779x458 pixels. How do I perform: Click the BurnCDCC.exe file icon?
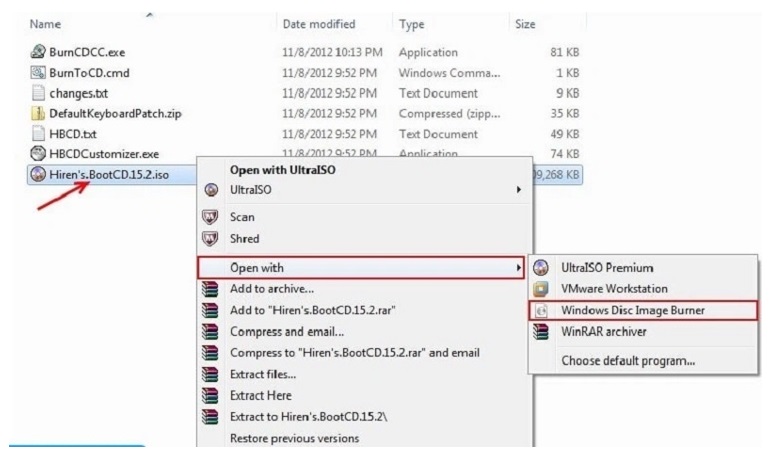39,52
